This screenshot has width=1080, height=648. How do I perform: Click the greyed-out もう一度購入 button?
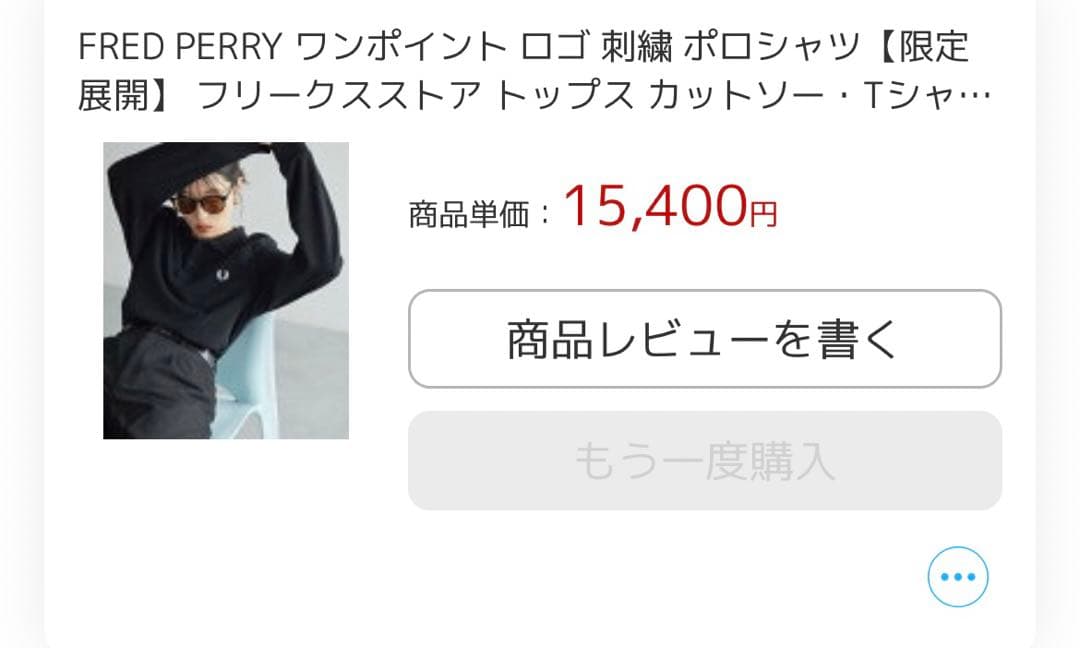coord(705,461)
